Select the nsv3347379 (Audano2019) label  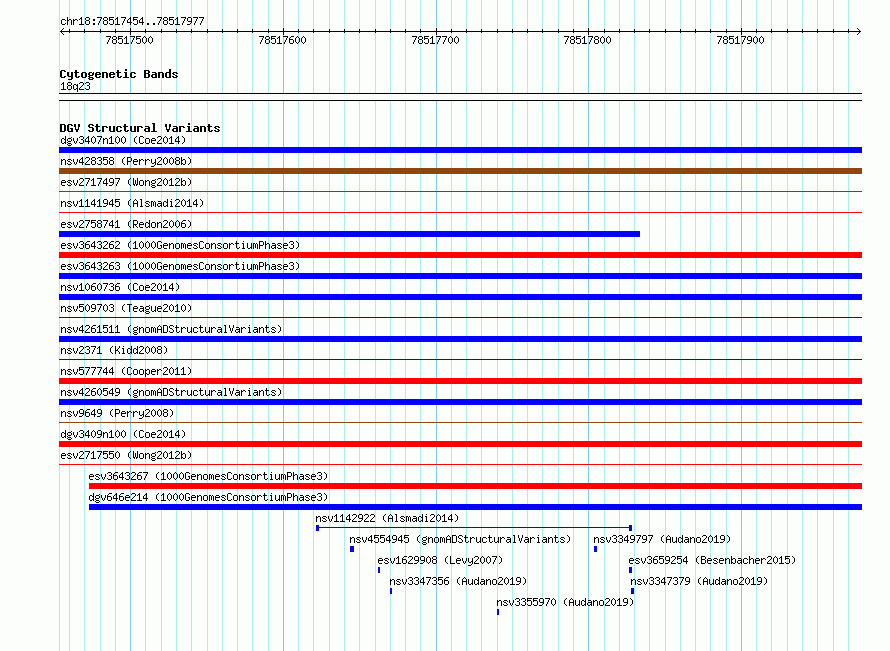click(699, 581)
